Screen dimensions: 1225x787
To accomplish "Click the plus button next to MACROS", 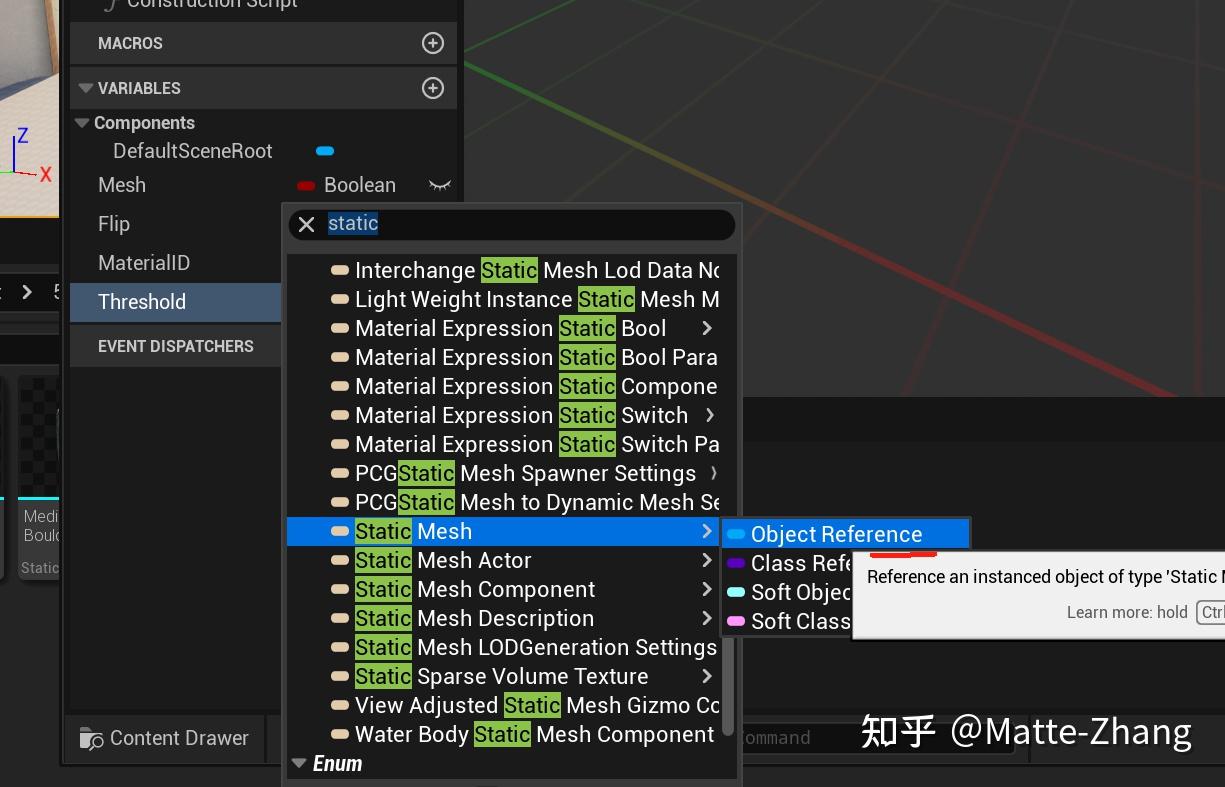I will (x=432, y=43).
